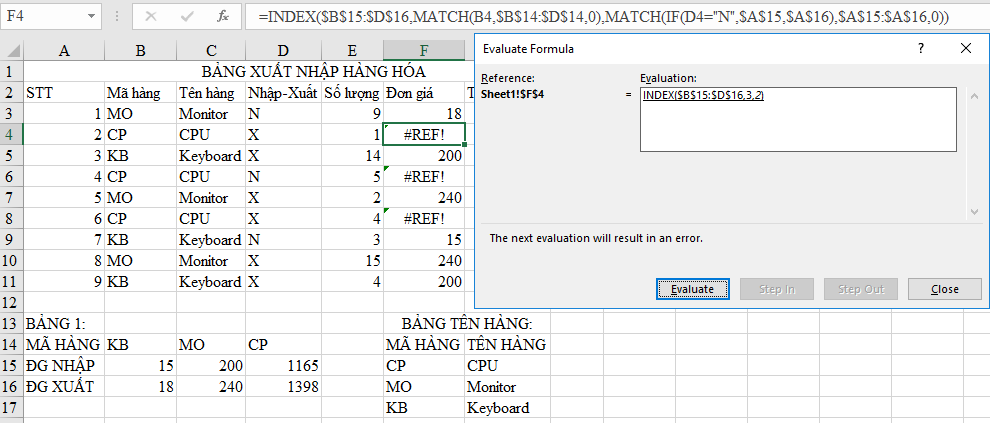Select the BẢNG TÊN HÀNG: title cell
The image size is (990, 423).
coord(467,324)
